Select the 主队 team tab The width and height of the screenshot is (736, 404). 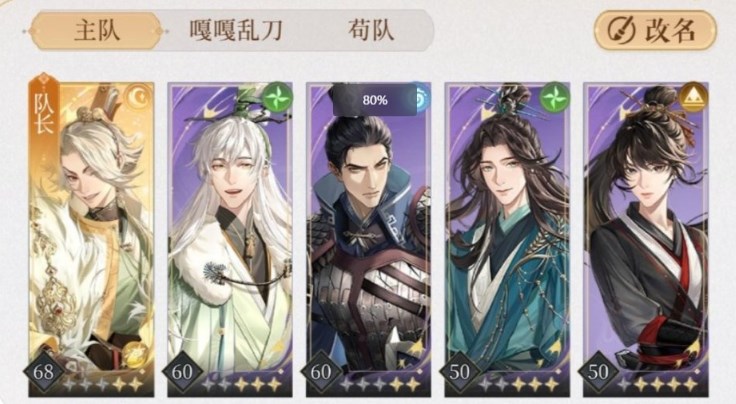[x=97, y=31]
